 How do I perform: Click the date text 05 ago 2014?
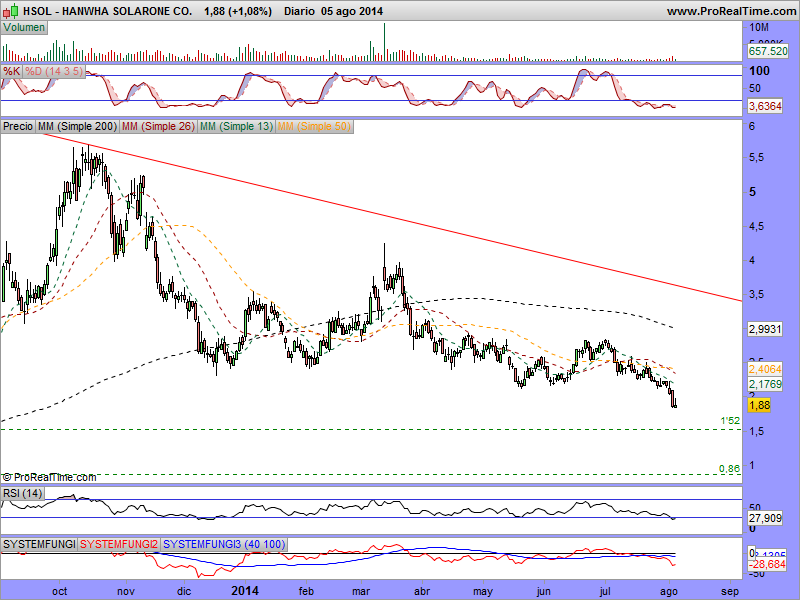click(x=352, y=11)
